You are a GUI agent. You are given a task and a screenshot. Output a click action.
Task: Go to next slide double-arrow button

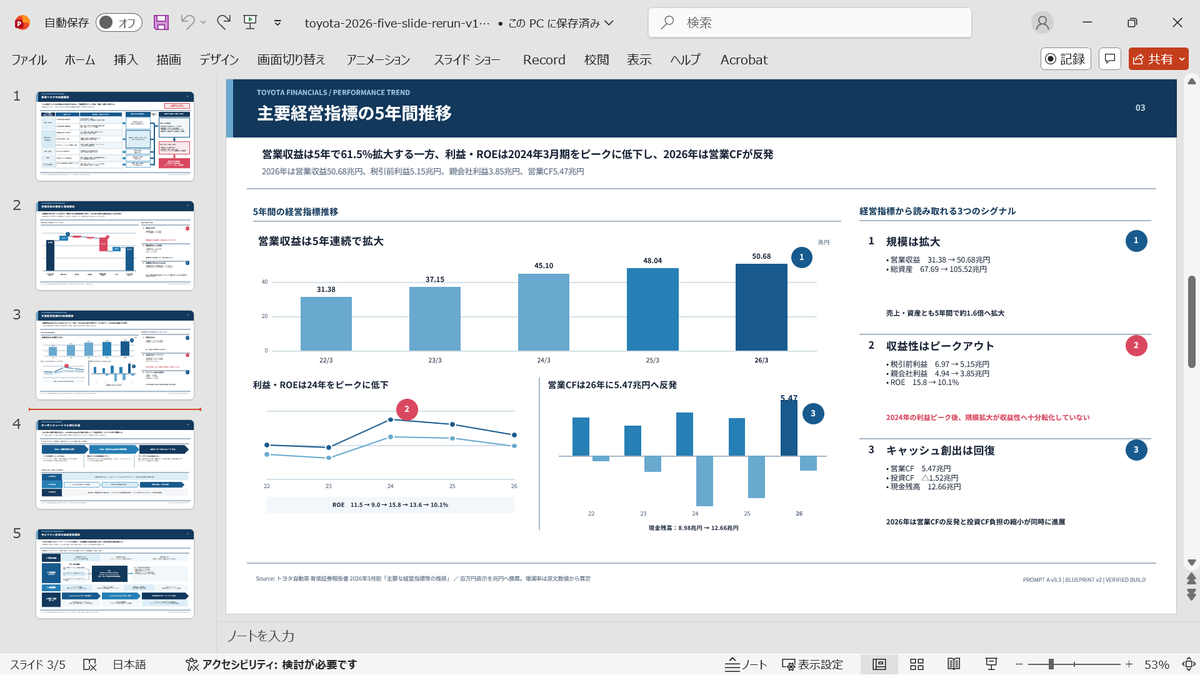[x=1191, y=595]
